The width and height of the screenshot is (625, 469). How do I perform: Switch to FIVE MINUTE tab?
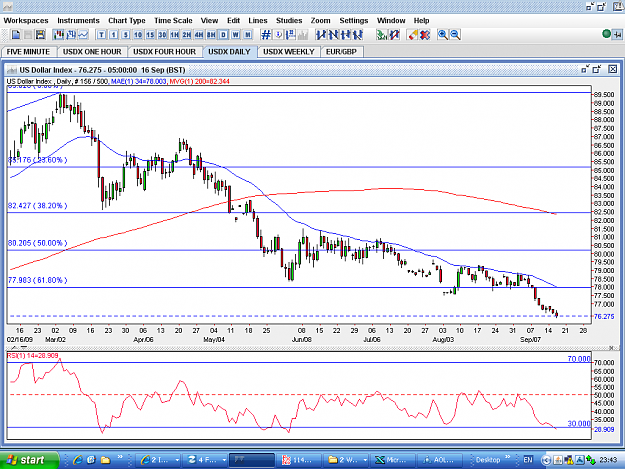[x=28, y=52]
